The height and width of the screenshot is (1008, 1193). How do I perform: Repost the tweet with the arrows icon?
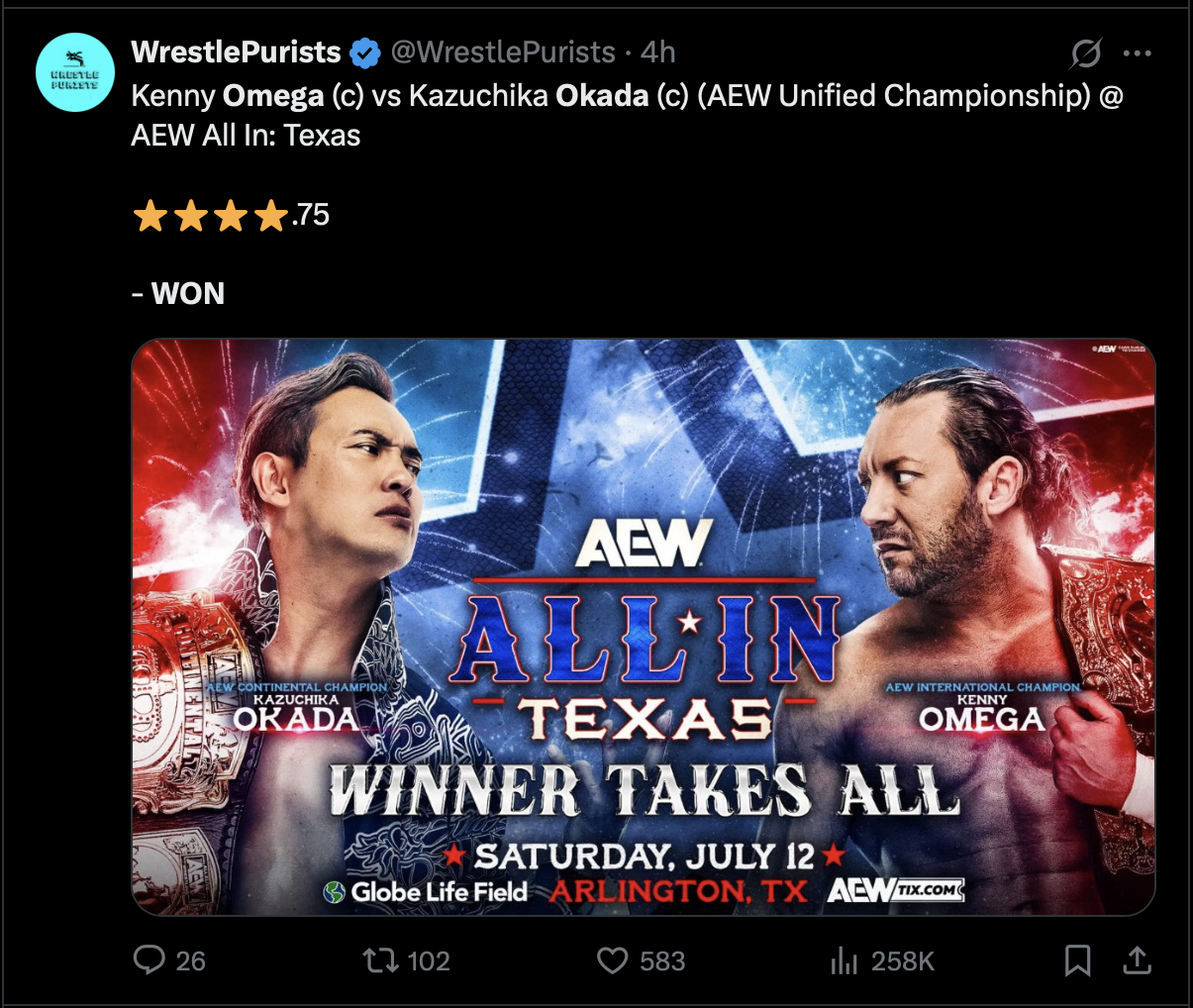tap(380, 959)
